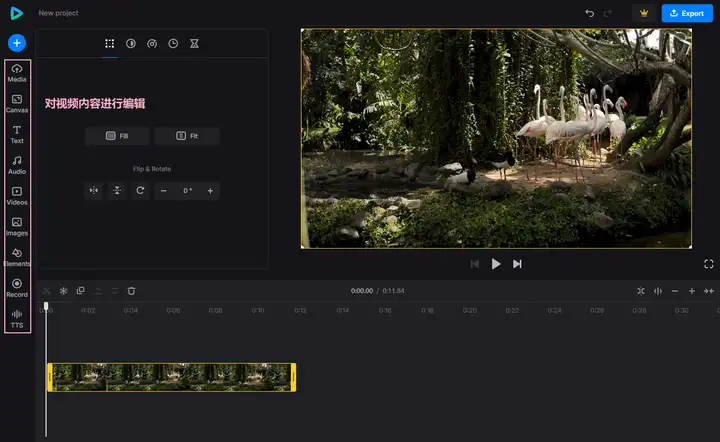The image size is (720, 442).
Task: Click the scissors split tool in timeline
Action: click(x=46, y=291)
